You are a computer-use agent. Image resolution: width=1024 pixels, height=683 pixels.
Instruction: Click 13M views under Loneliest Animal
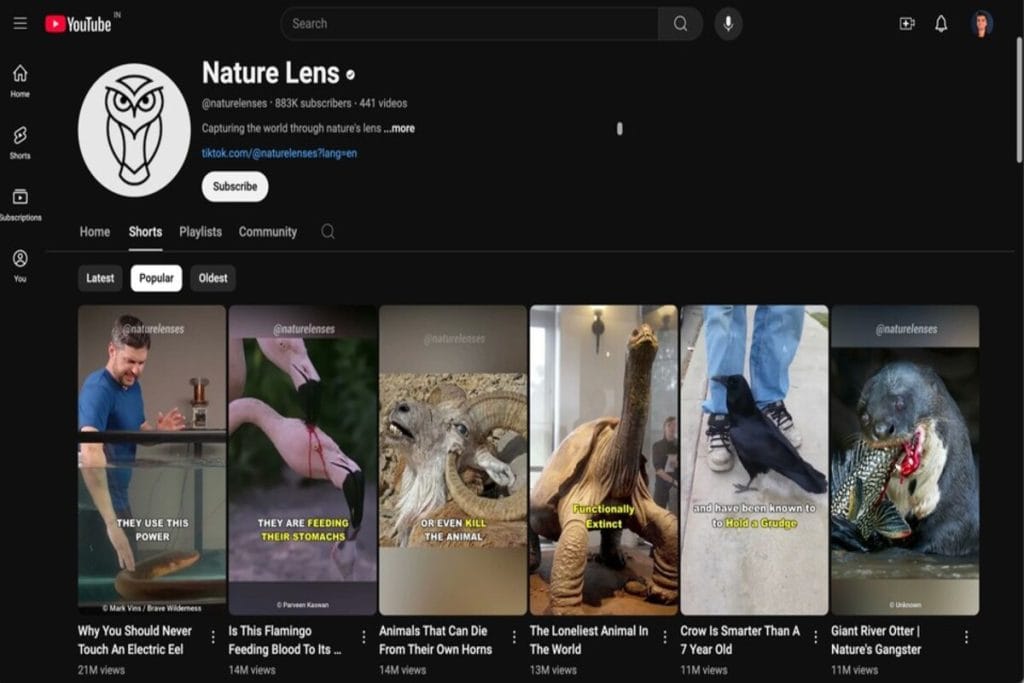(x=553, y=670)
